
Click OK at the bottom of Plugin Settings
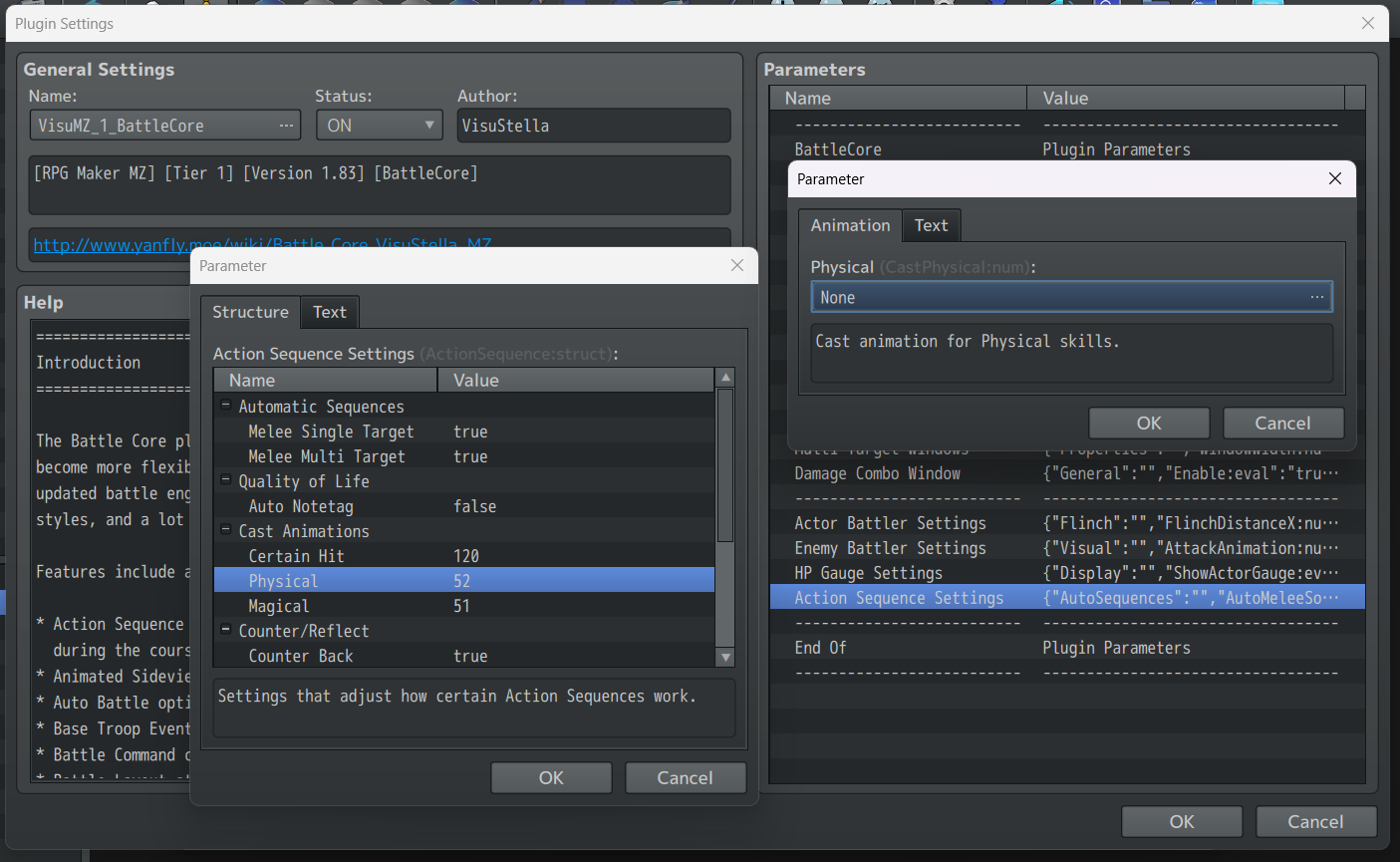click(x=1182, y=821)
